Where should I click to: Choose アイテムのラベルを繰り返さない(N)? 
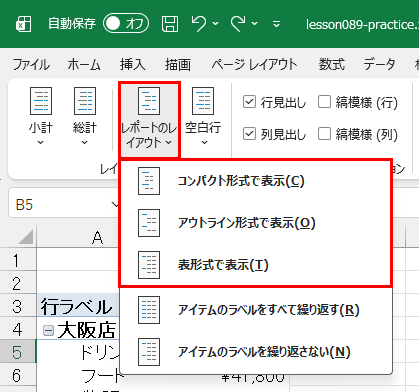tap(256, 352)
